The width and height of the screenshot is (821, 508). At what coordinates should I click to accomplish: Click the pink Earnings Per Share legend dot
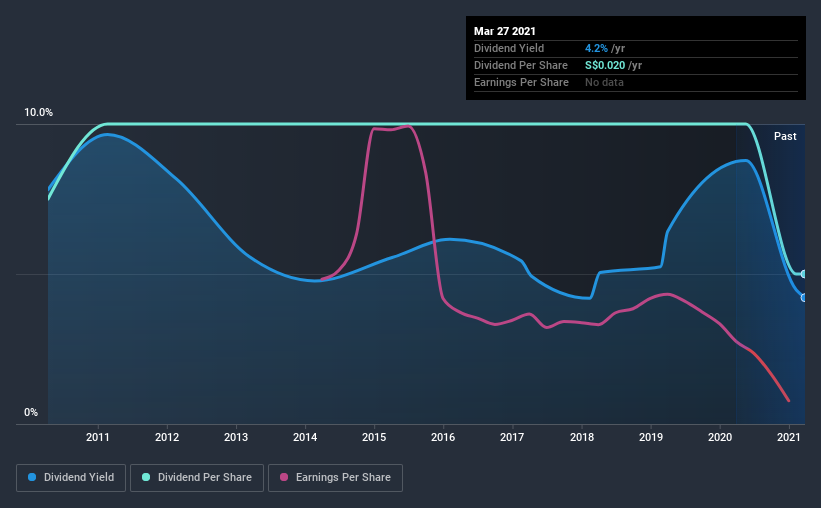pyautogui.click(x=284, y=477)
